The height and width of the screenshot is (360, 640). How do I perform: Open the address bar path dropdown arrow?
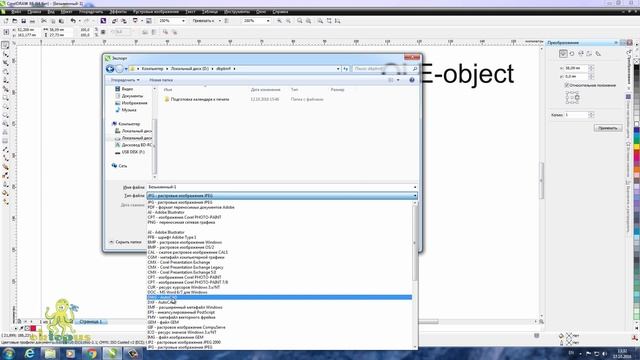pos(338,69)
